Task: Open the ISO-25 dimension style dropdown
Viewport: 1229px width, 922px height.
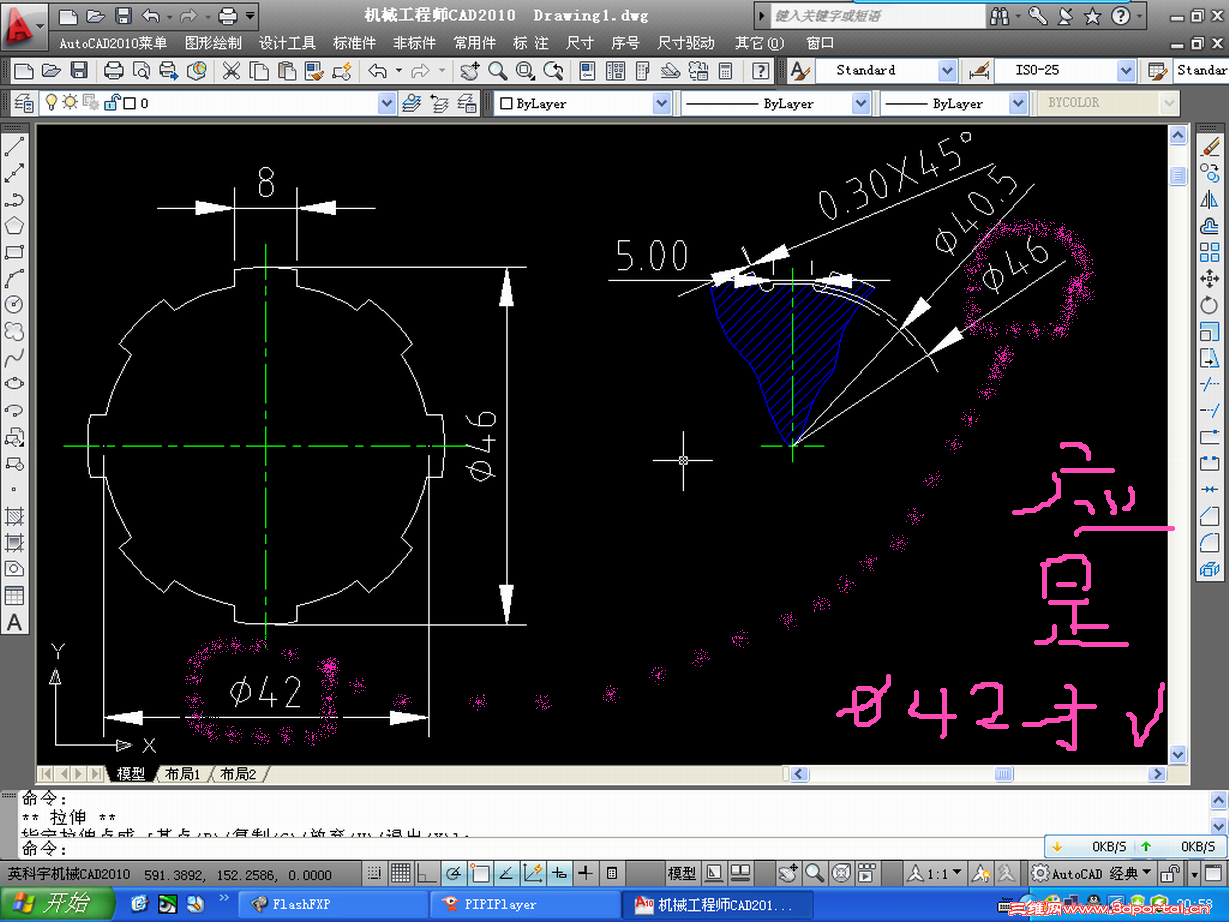Action: tap(1126, 71)
